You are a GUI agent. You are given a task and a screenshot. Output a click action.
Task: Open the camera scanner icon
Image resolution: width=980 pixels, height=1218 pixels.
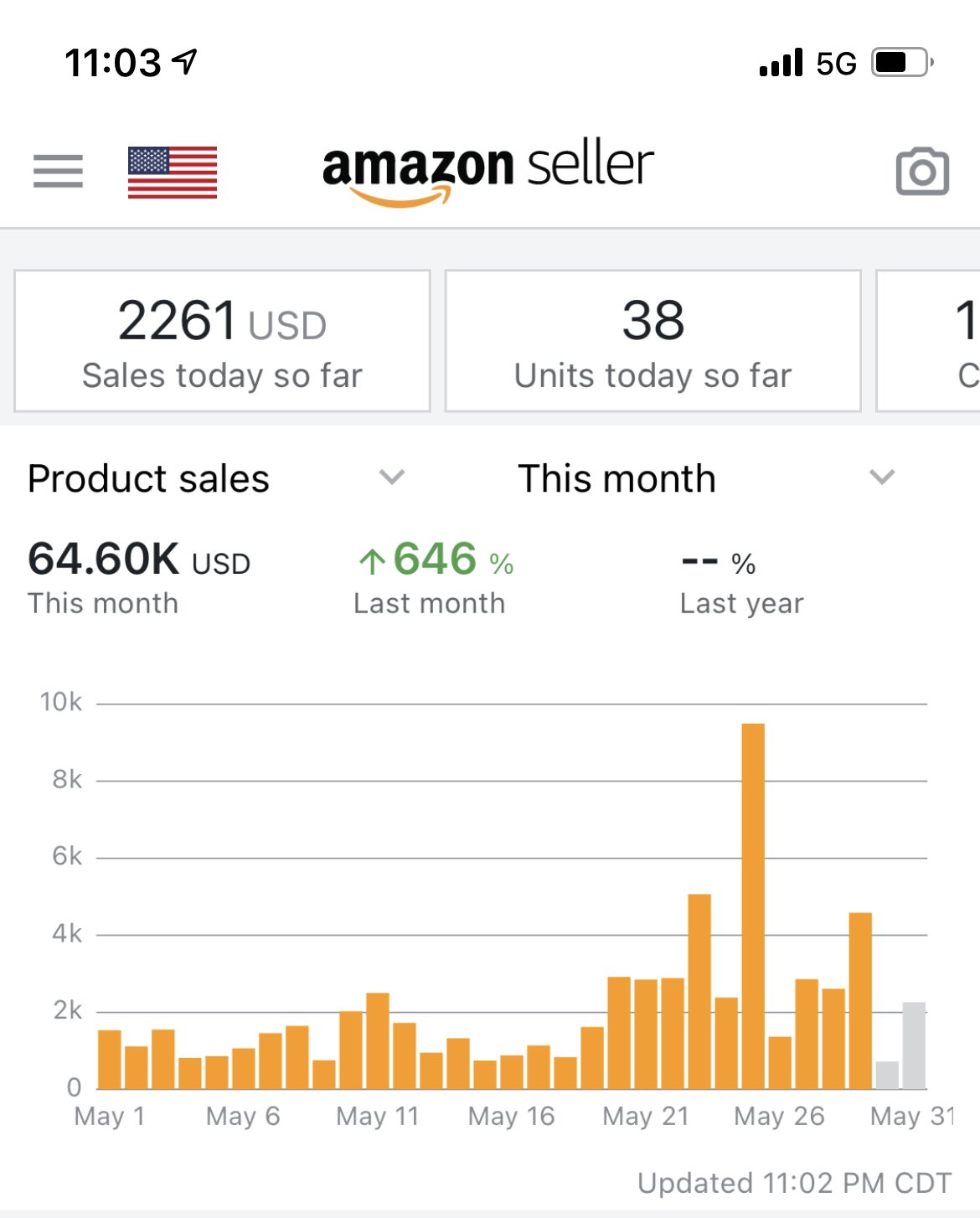[922, 172]
